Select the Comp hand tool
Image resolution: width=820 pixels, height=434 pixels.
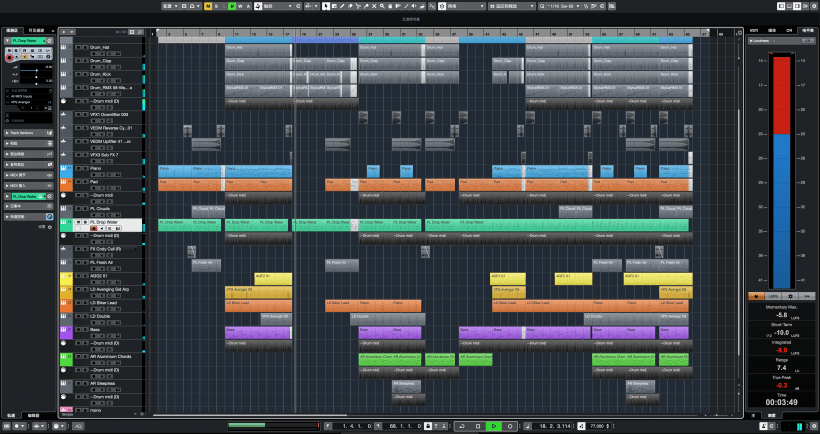click(x=390, y=6)
